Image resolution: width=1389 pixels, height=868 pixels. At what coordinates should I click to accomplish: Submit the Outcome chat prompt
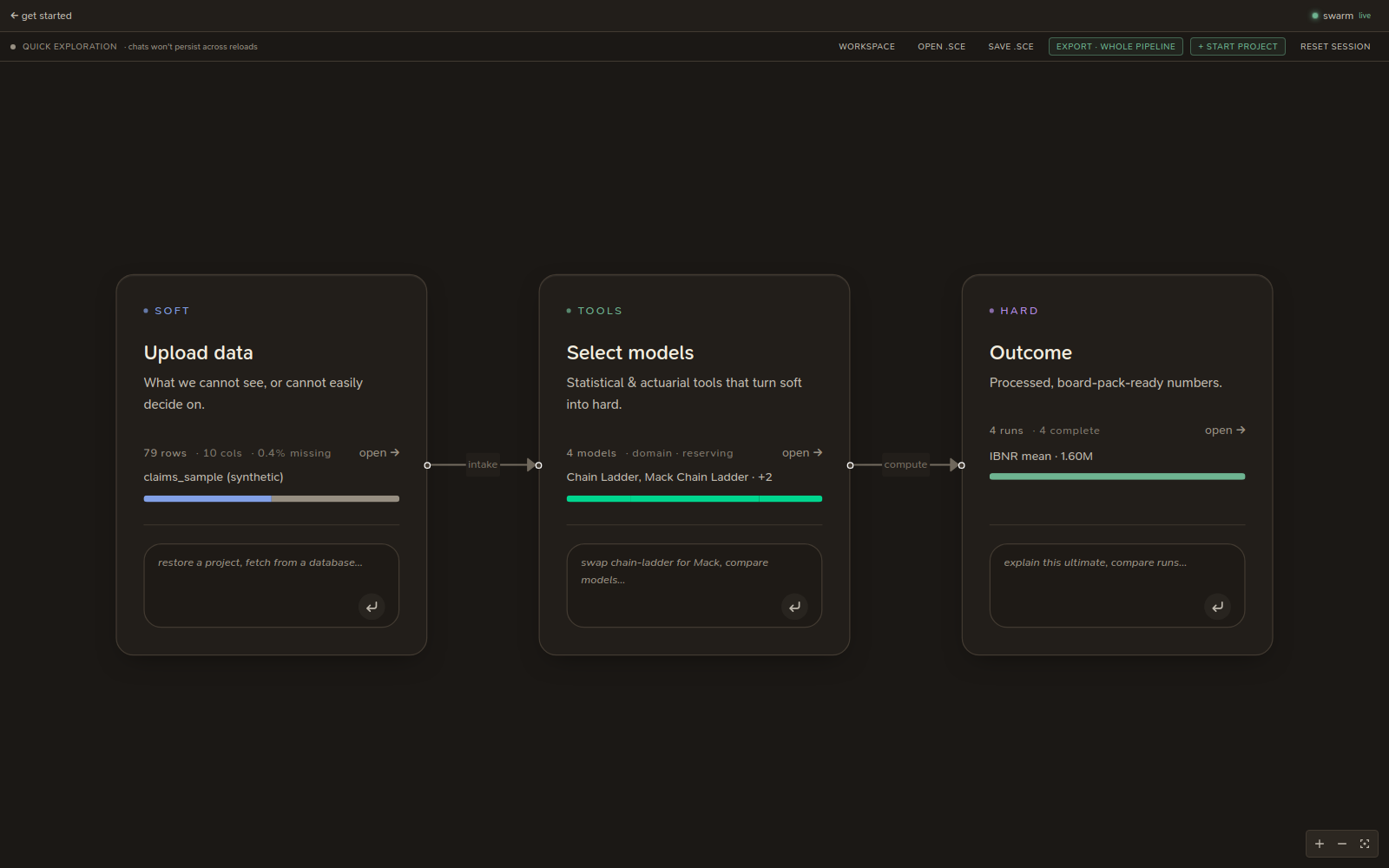click(1217, 607)
